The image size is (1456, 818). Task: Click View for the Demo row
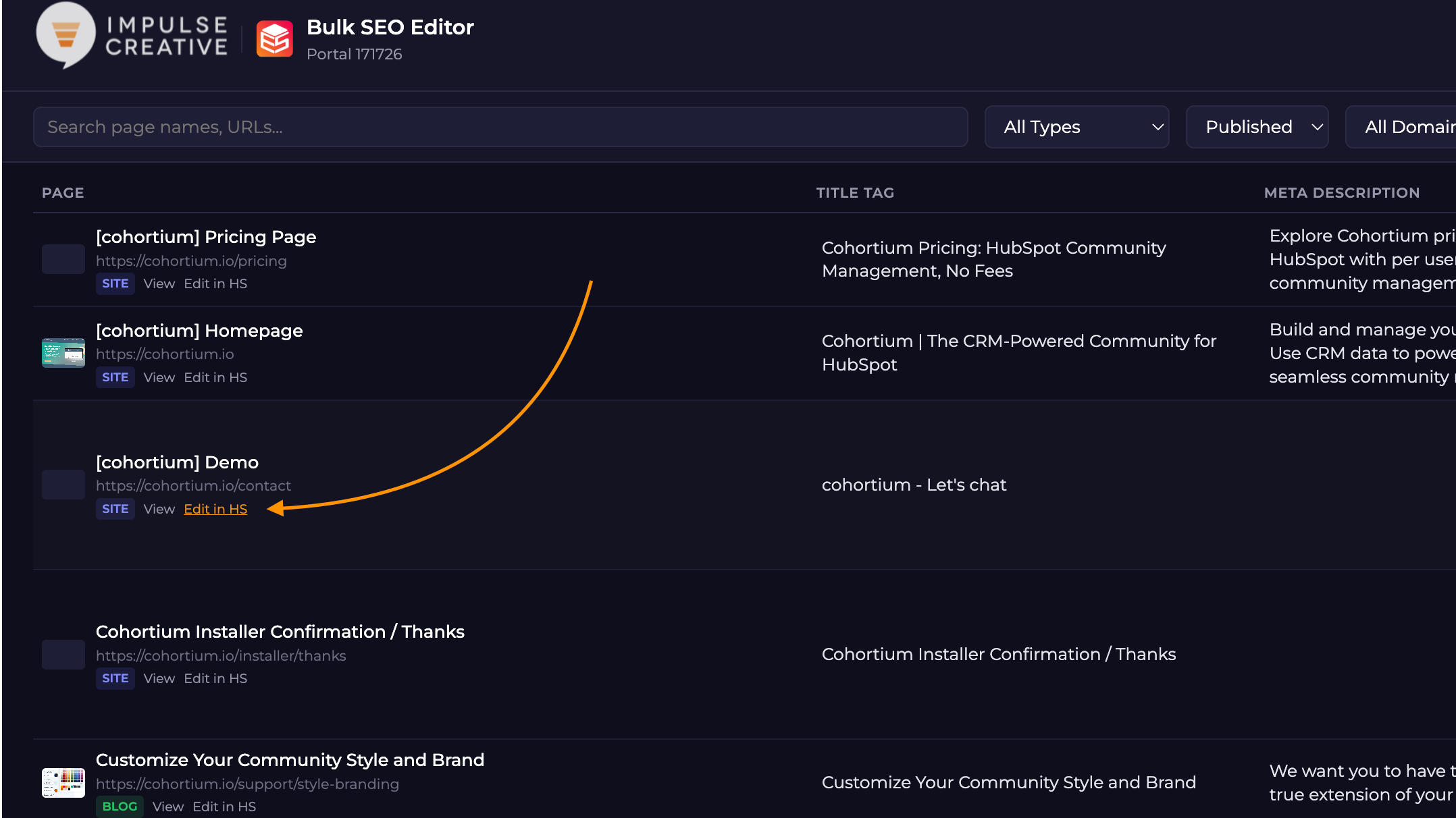(159, 510)
